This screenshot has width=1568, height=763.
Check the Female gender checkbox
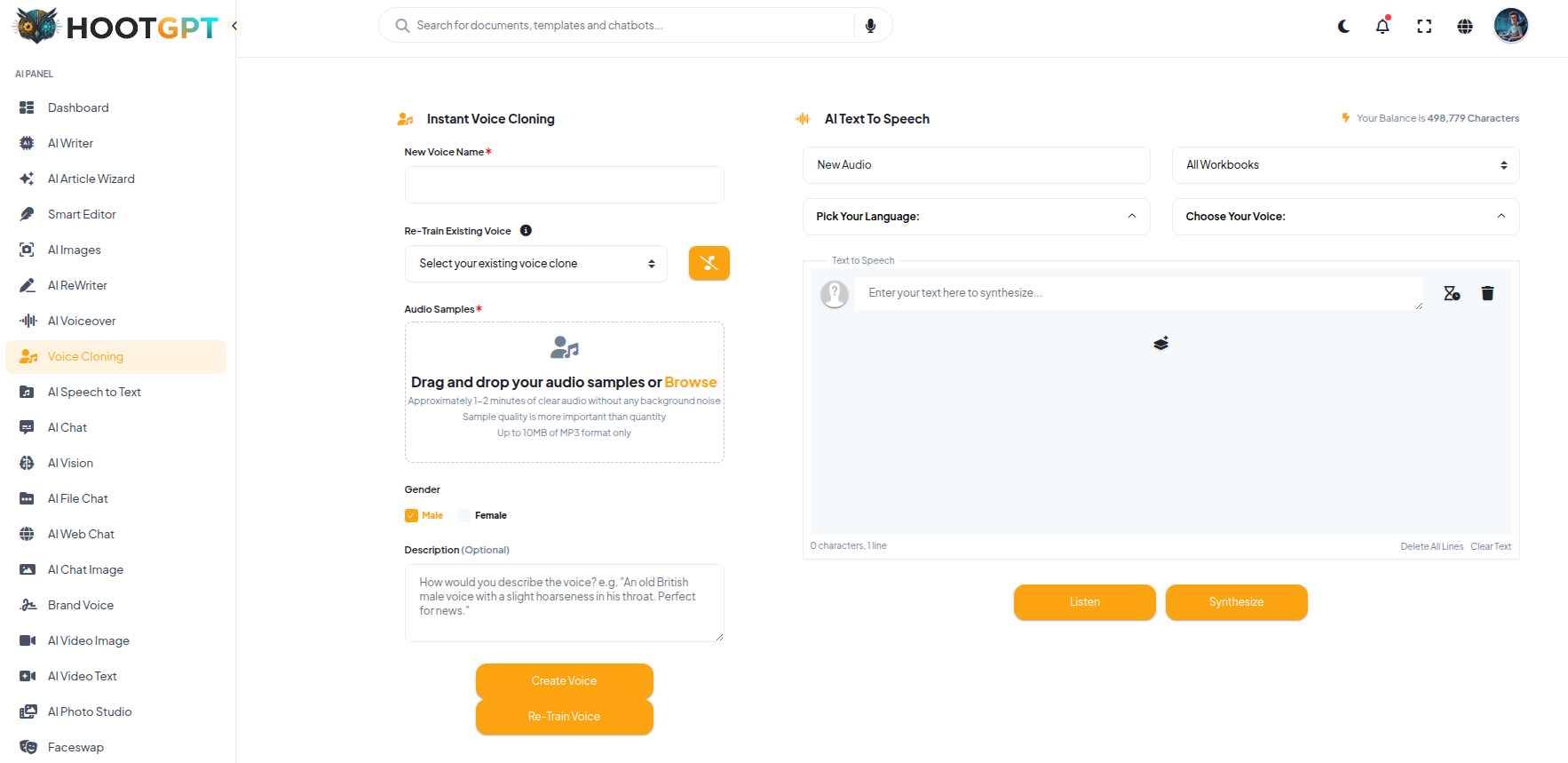(464, 515)
